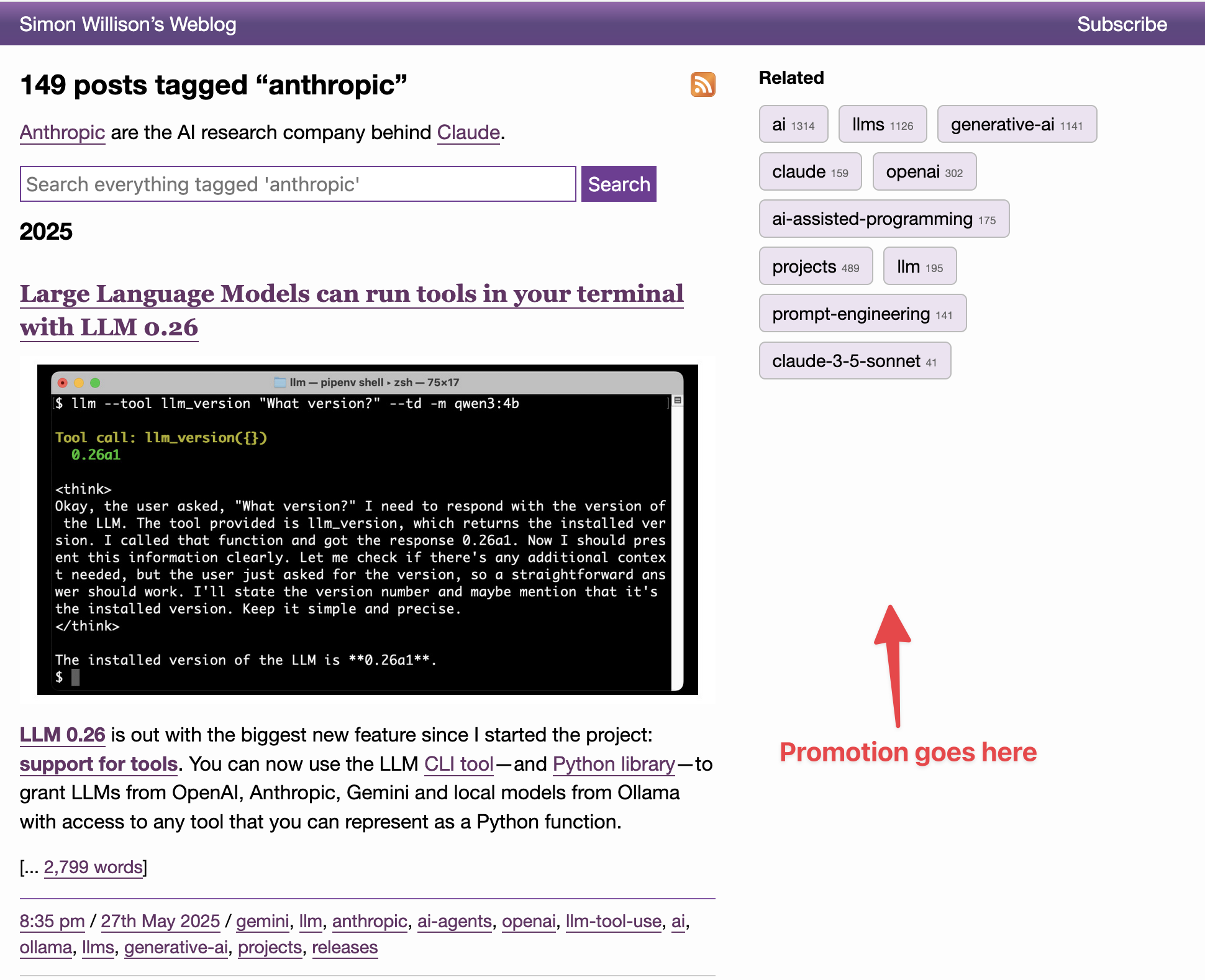This screenshot has height=980, width=1205.
Task: Open the Claude link in the description
Action: tap(468, 132)
